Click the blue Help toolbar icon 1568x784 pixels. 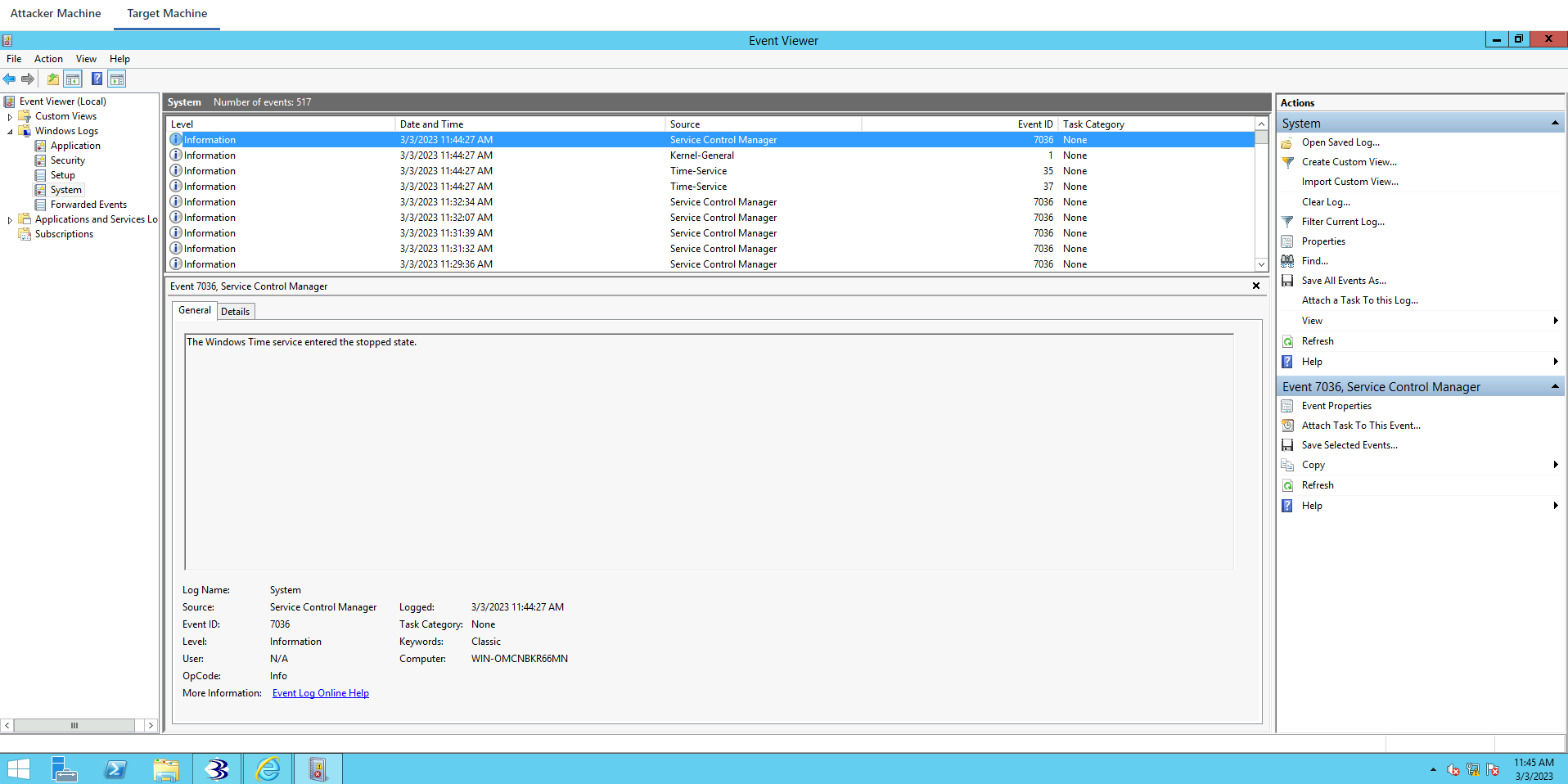click(97, 79)
